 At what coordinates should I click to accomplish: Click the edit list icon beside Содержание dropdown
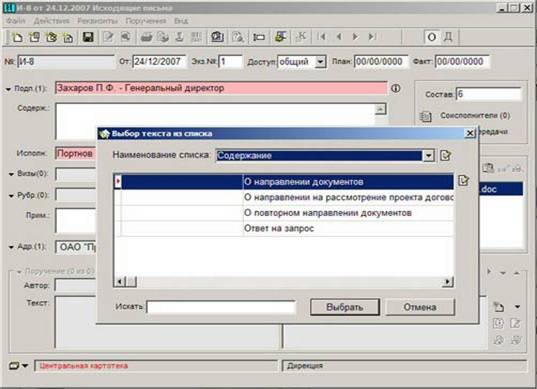tap(445, 155)
